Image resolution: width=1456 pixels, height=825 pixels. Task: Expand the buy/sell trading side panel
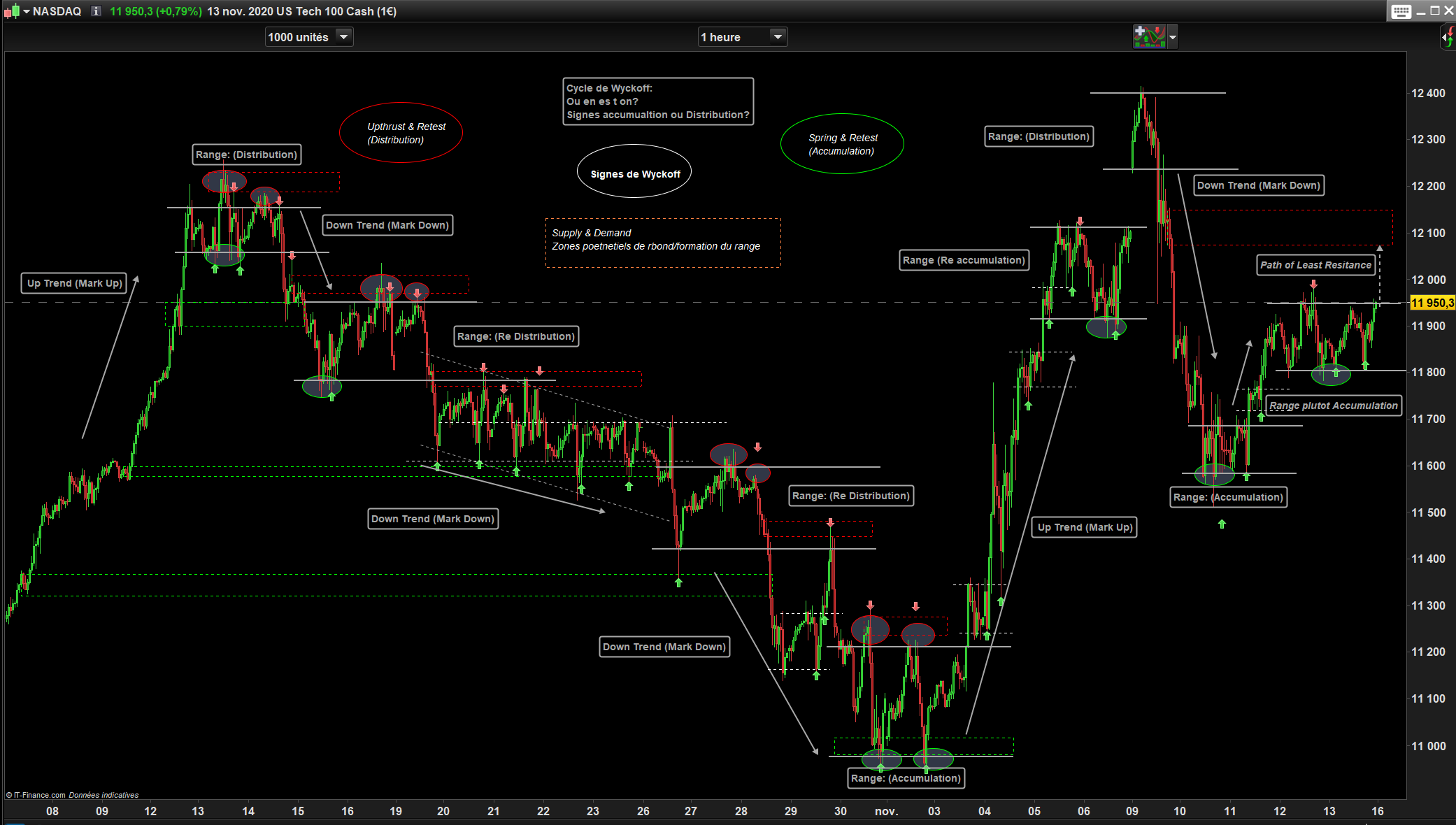pyautogui.click(x=1448, y=37)
